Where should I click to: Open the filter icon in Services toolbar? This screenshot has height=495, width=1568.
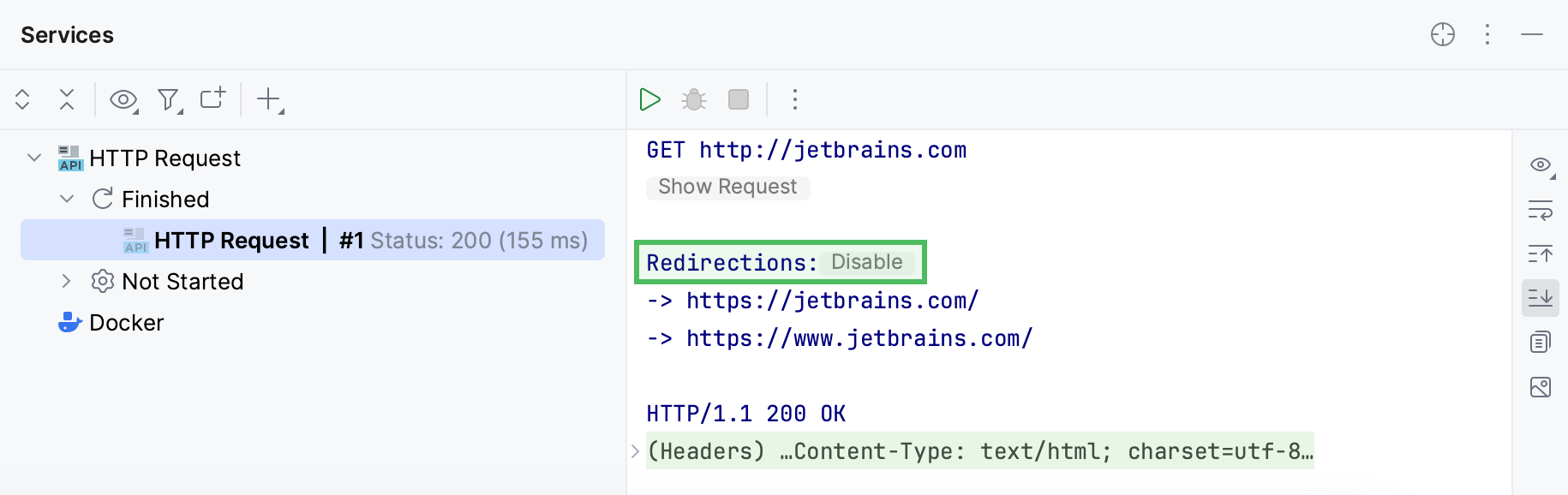click(168, 99)
